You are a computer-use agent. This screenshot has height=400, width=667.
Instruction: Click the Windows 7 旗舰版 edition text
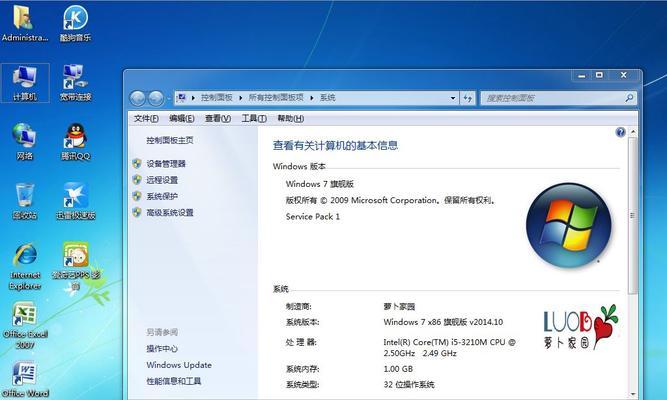pos(320,184)
